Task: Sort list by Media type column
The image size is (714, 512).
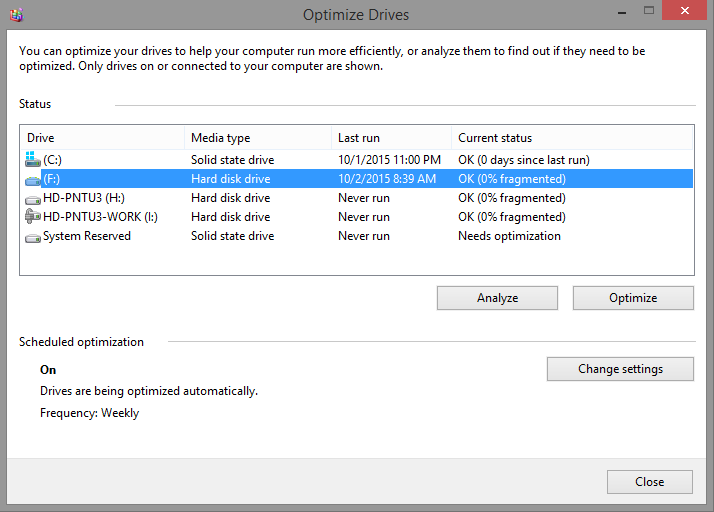Action: pyautogui.click(x=259, y=138)
